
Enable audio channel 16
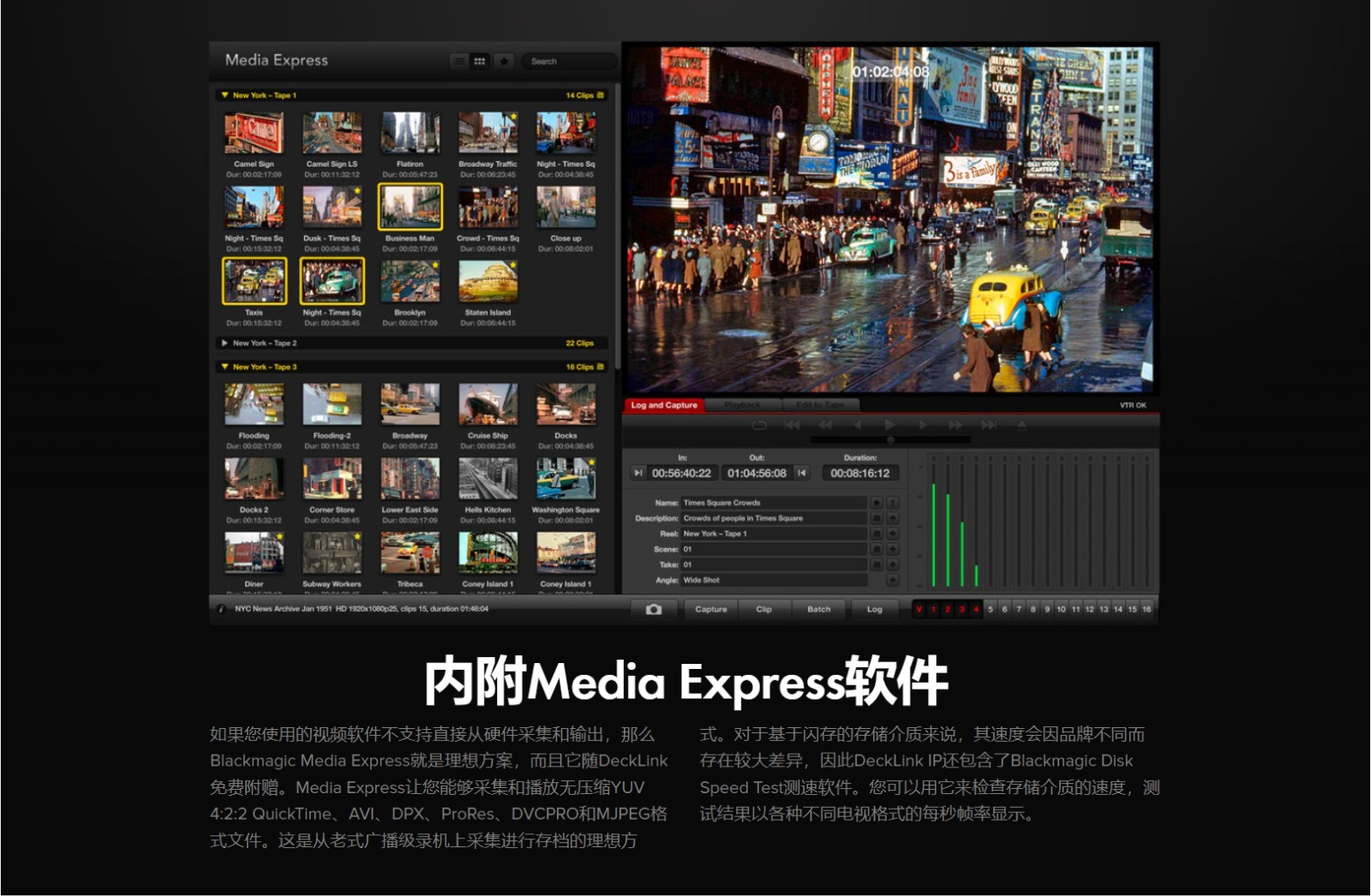[1146, 609]
